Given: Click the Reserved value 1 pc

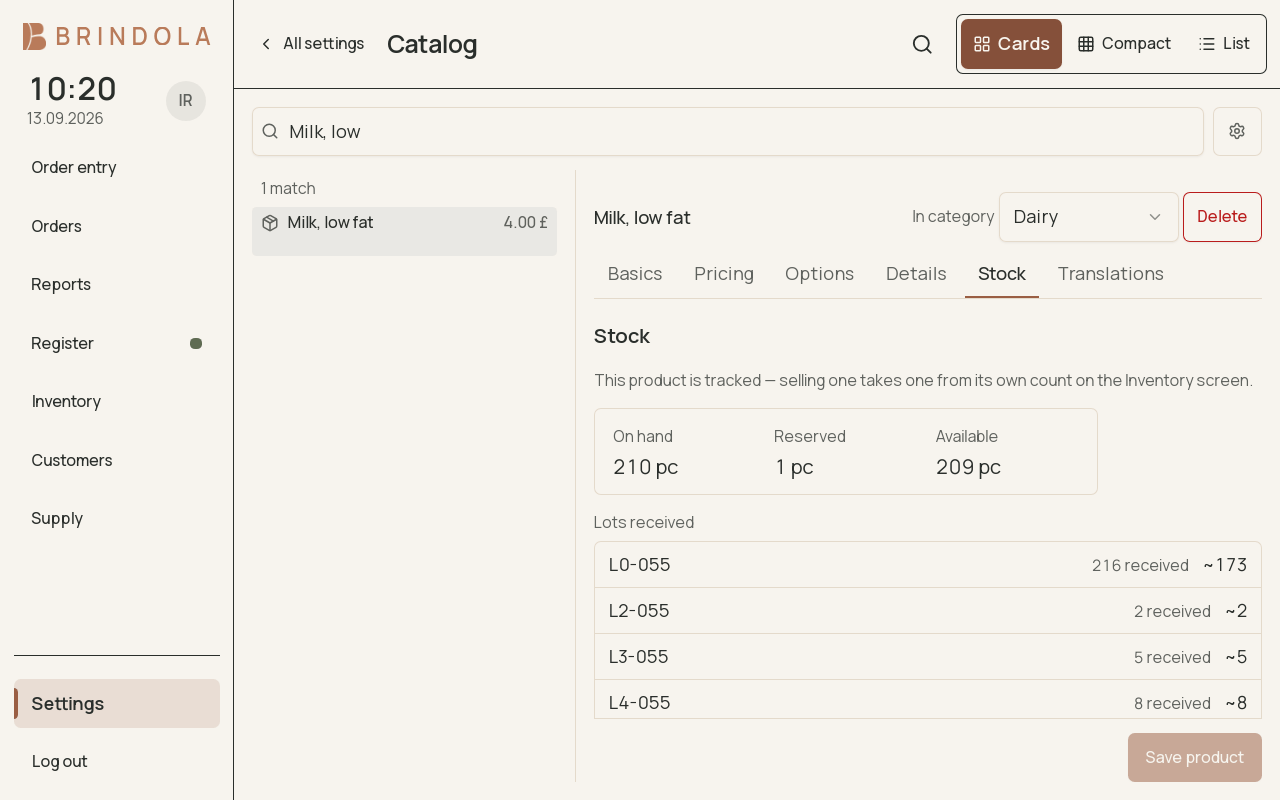Looking at the screenshot, I should 794,467.
